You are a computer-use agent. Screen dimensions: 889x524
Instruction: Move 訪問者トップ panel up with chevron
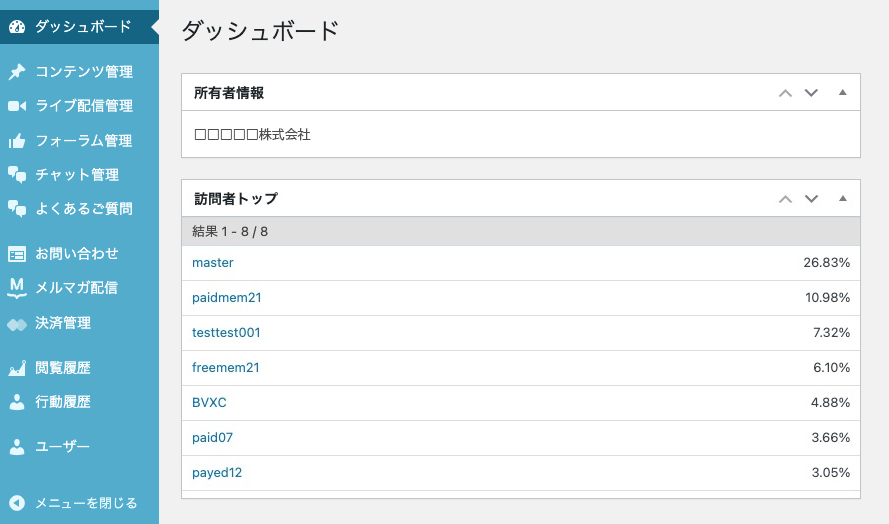785,198
